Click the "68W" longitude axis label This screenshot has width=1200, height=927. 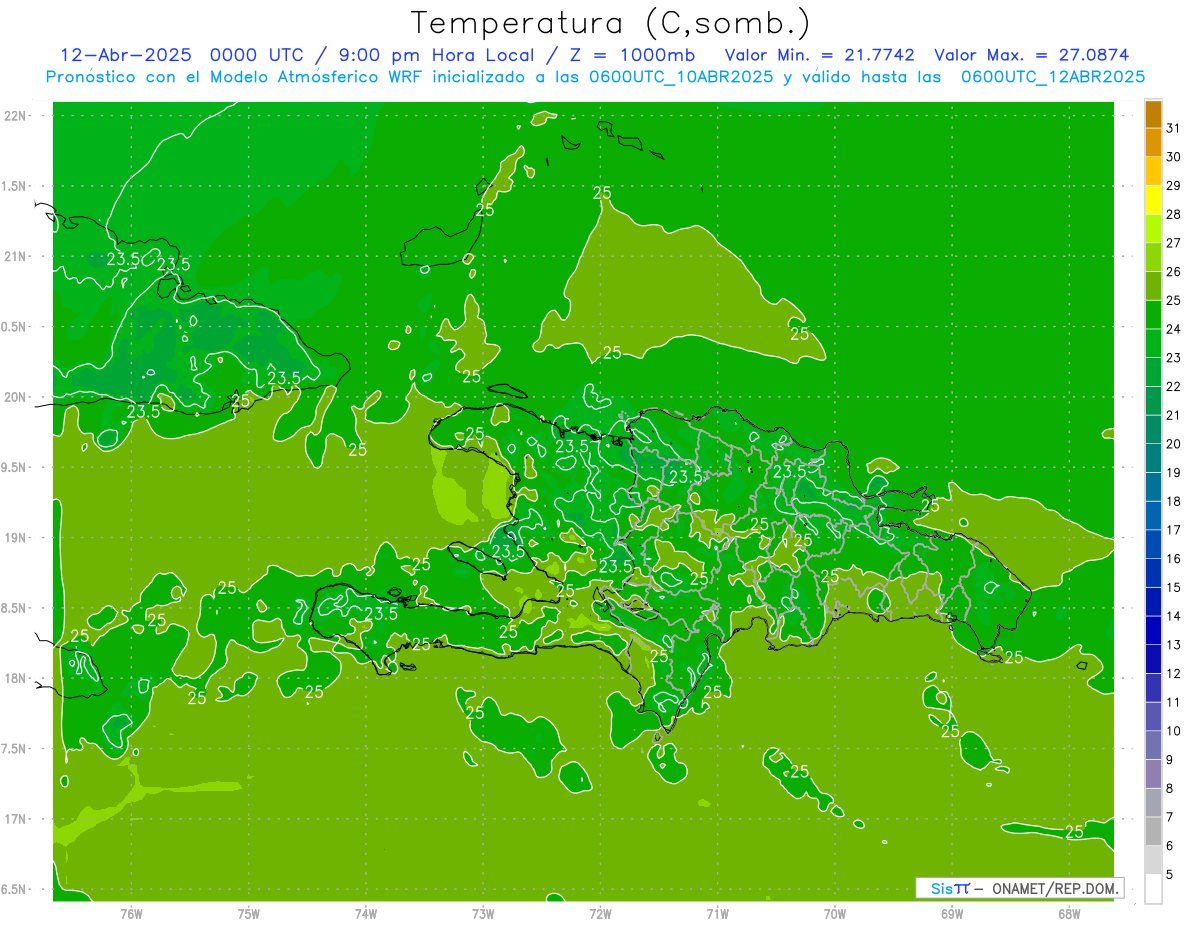(x=1069, y=913)
